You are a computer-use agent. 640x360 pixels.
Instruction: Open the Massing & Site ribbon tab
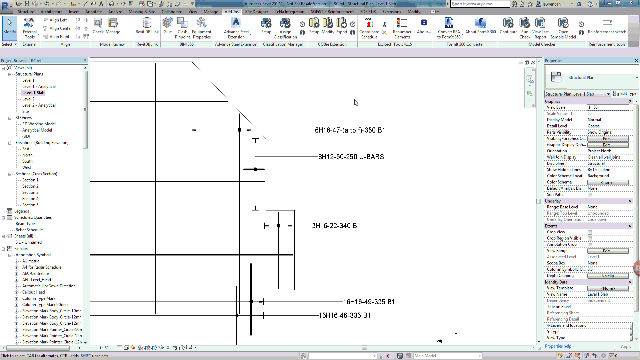[x=141, y=12]
